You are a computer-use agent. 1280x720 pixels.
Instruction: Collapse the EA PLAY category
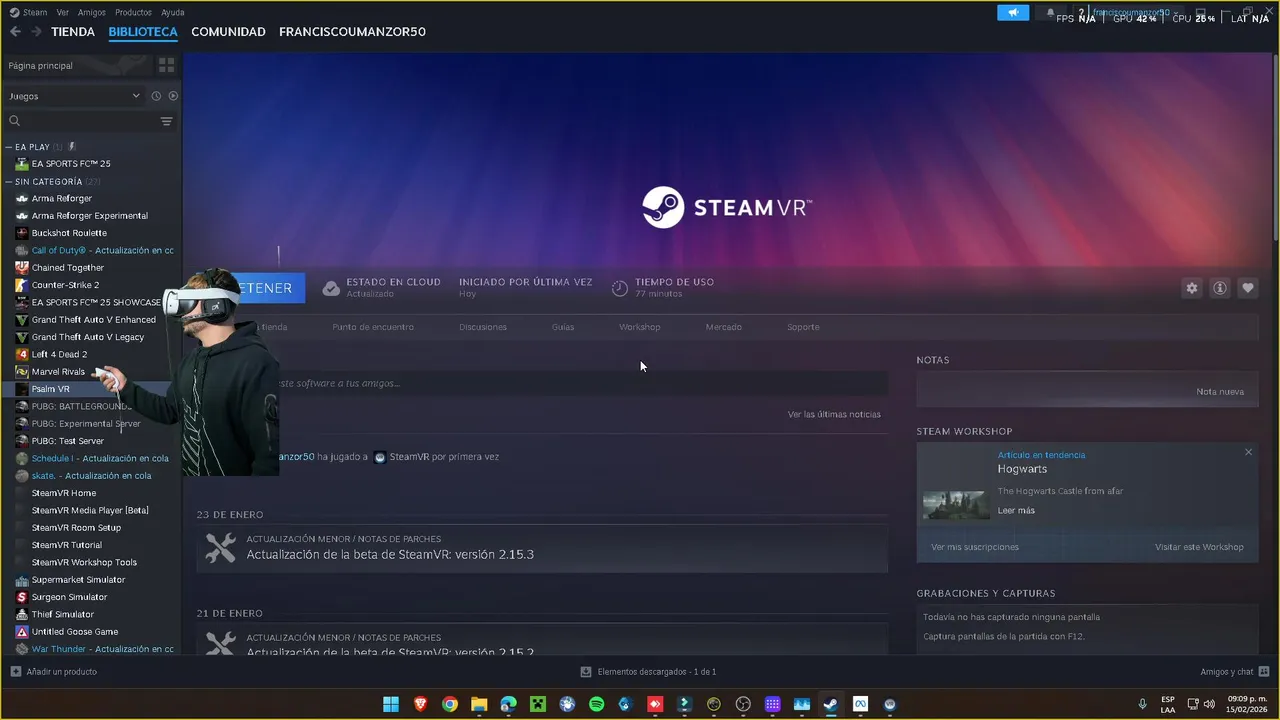(9, 147)
